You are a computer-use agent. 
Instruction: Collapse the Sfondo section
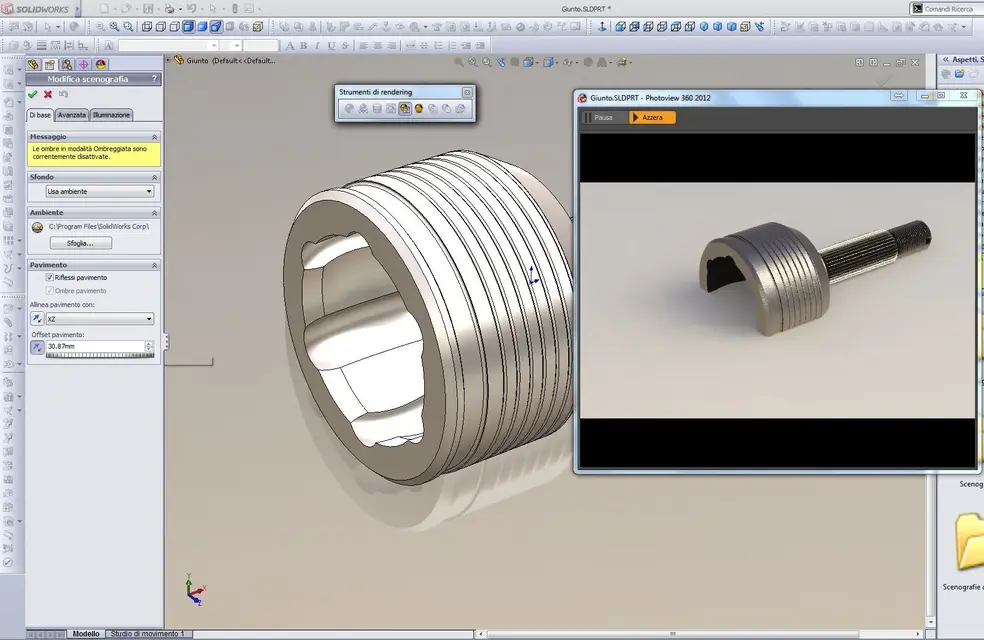pyautogui.click(x=154, y=178)
